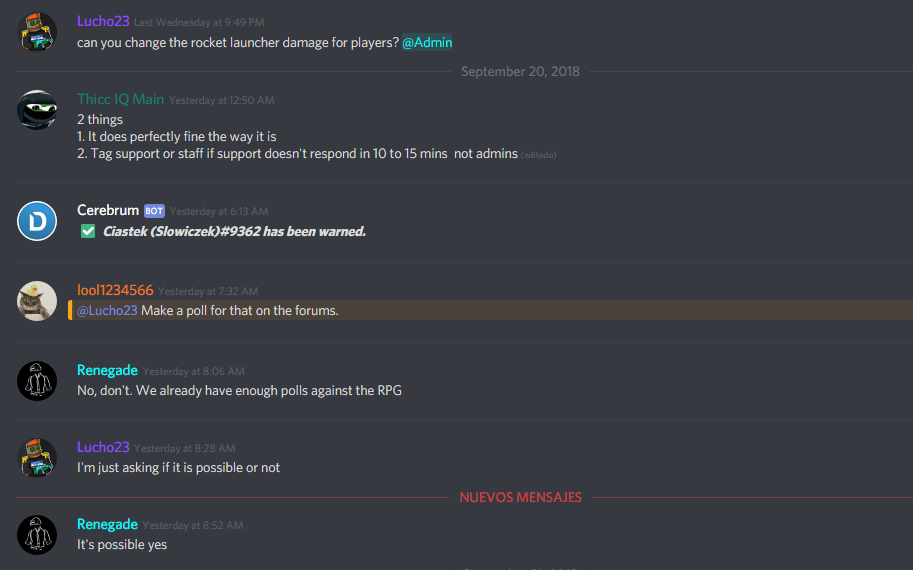Click the "Yesterday at 7:32 AM" timestamp
The width and height of the screenshot is (913, 570).
click(208, 291)
